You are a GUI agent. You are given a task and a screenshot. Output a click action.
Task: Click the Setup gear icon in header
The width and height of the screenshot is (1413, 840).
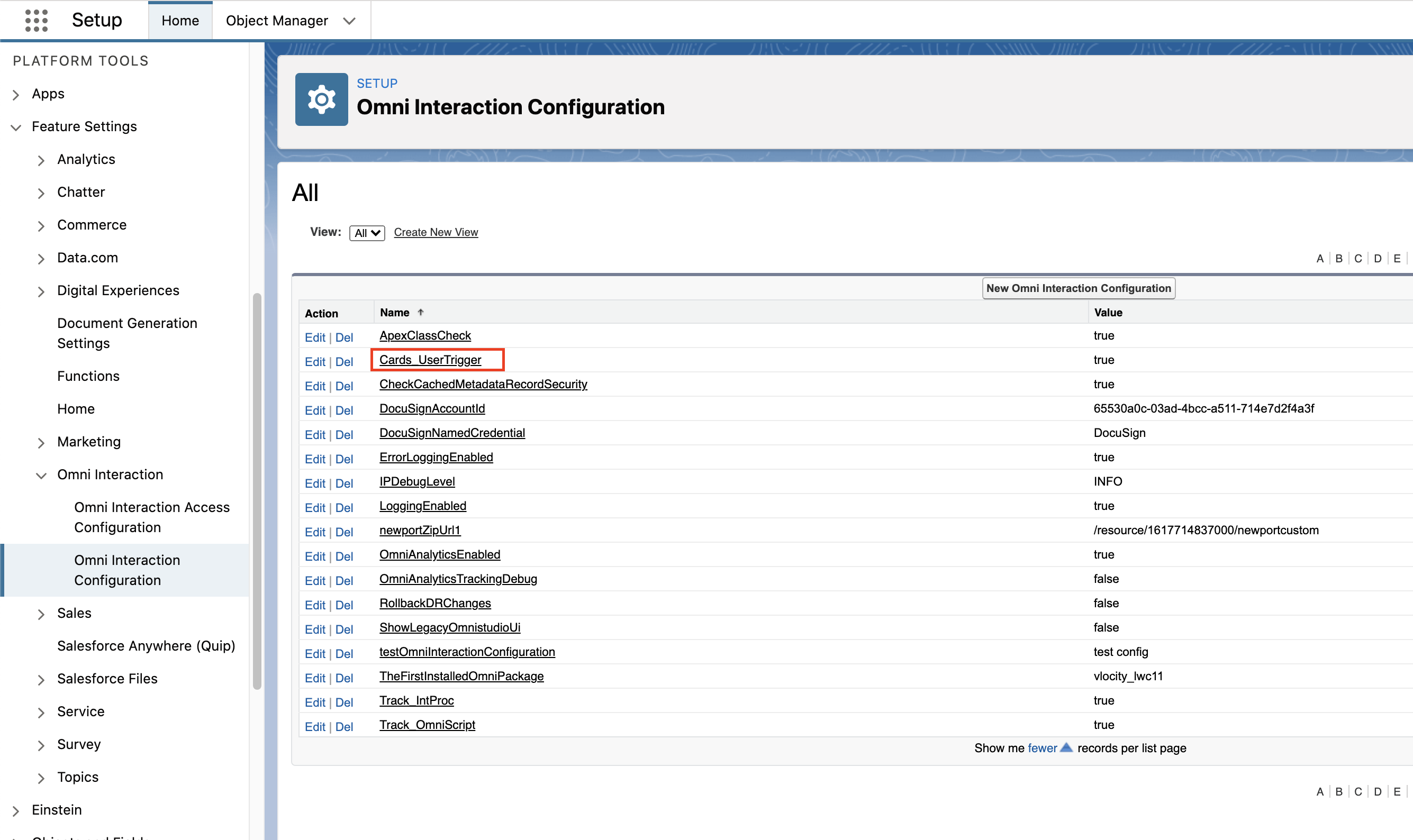(x=321, y=99)
